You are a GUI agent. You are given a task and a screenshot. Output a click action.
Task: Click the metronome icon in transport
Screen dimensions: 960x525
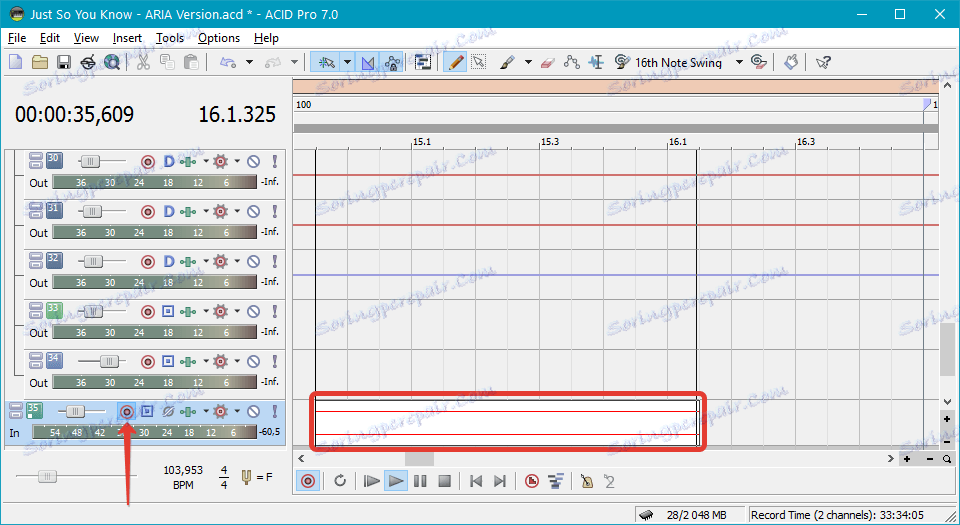coord(587,481)
